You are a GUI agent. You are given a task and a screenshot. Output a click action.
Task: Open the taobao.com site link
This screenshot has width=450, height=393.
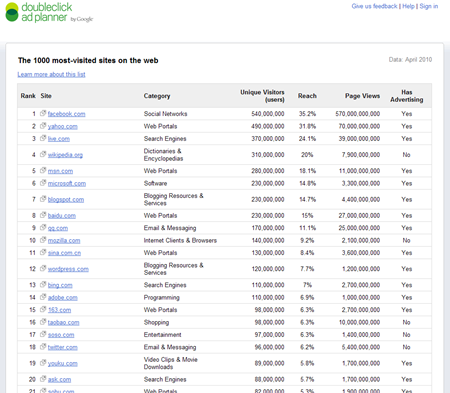(63, 323)
